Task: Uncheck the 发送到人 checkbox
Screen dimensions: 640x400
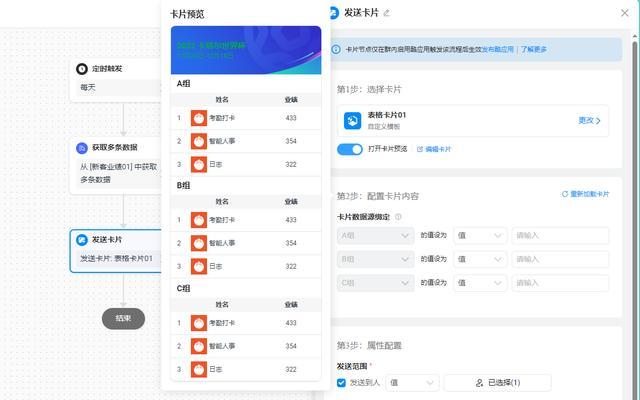Action: click(x=342, y=382)
